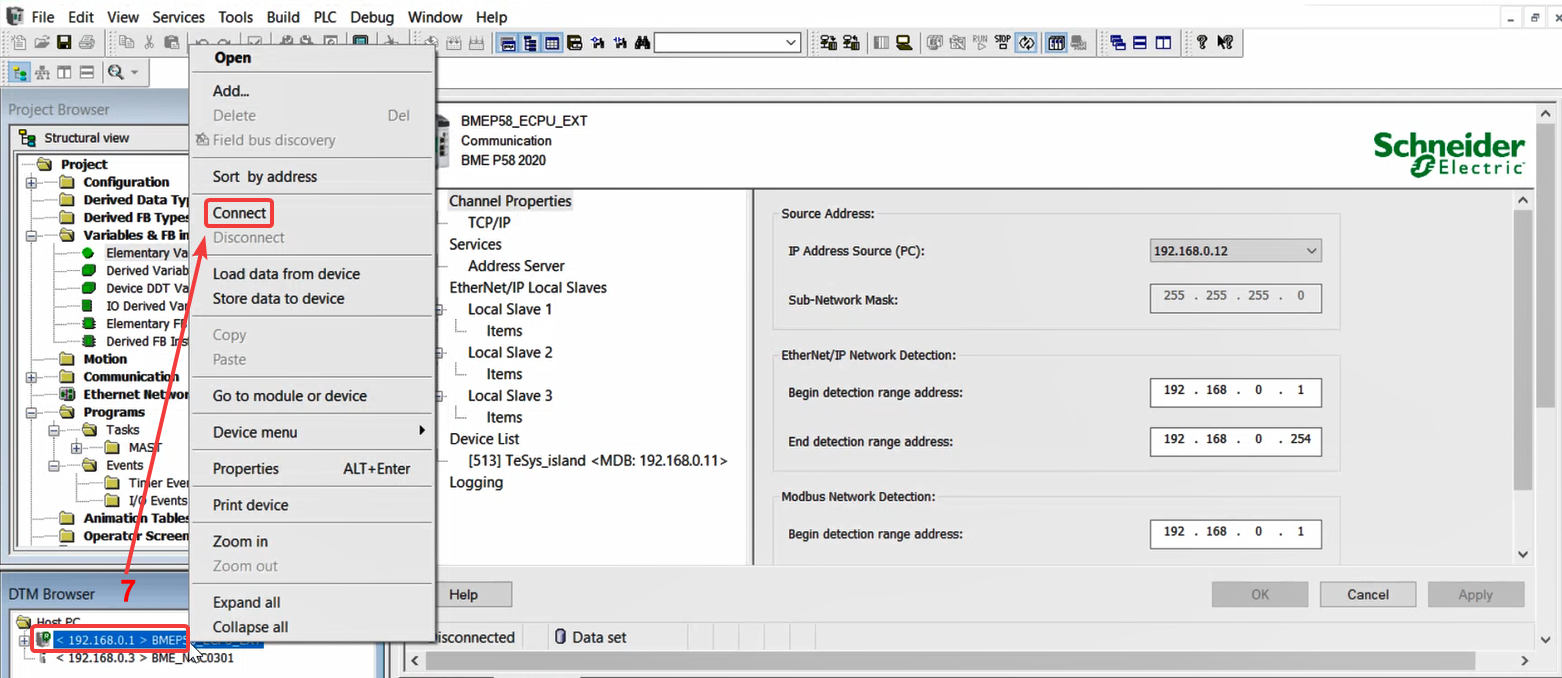Open the zoom icon dropdown arrow
This screenshot has width=1562, height=678.
(x=134, y=72)
